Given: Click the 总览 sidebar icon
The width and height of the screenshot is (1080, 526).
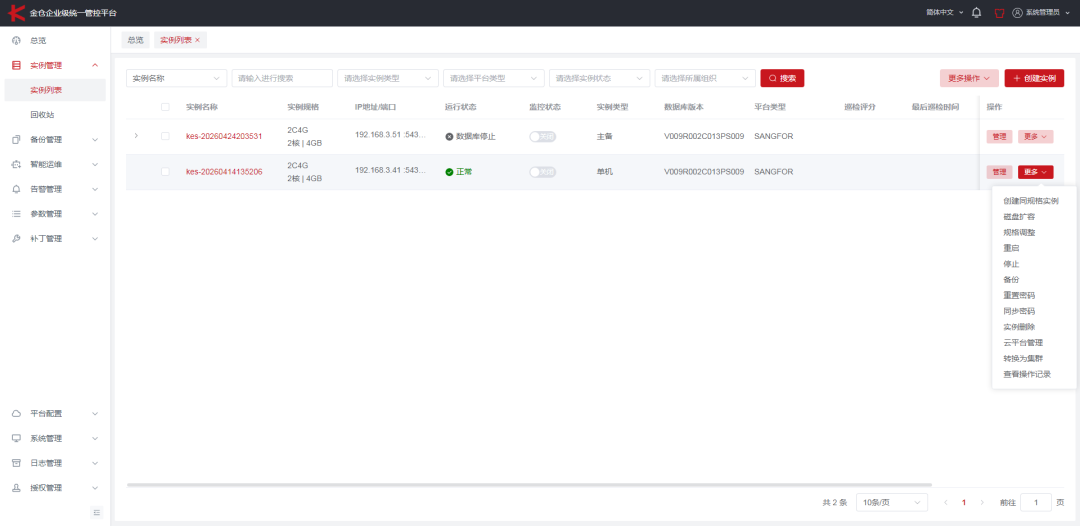Looking at the screenshot, I should 17,41.
